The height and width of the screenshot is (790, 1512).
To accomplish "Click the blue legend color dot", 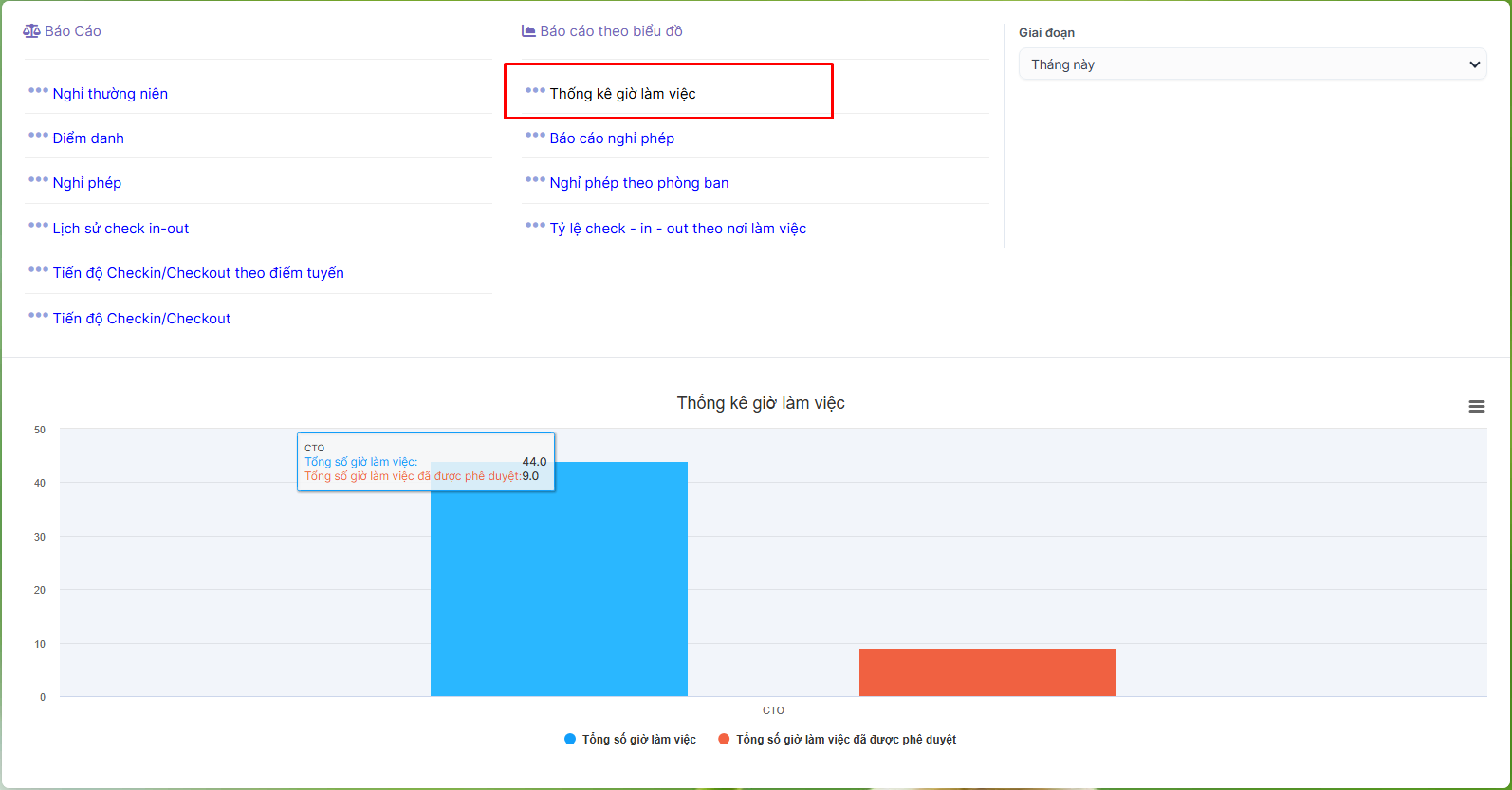I will [570, 740].
